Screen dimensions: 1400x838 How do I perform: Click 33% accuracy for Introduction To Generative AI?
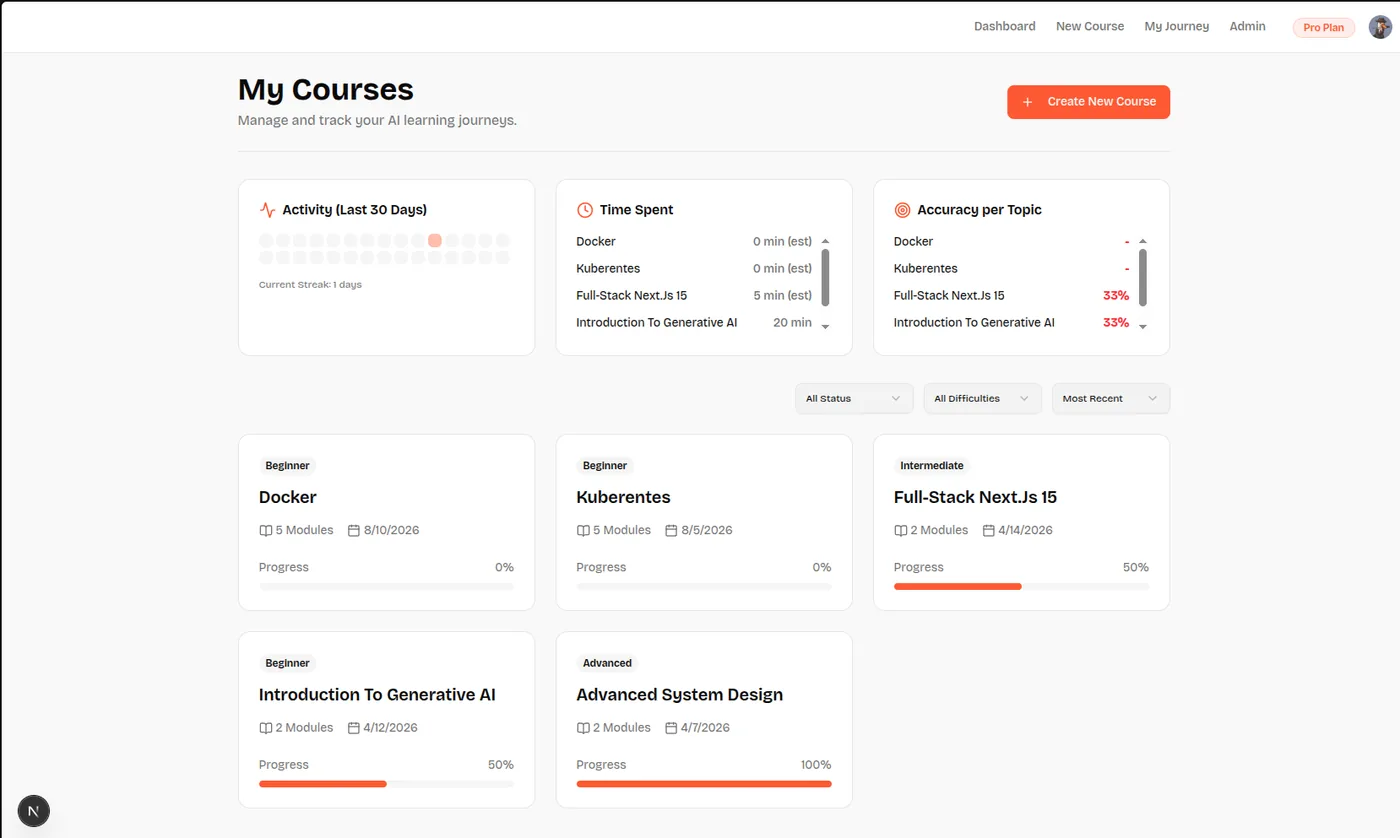1116,323
